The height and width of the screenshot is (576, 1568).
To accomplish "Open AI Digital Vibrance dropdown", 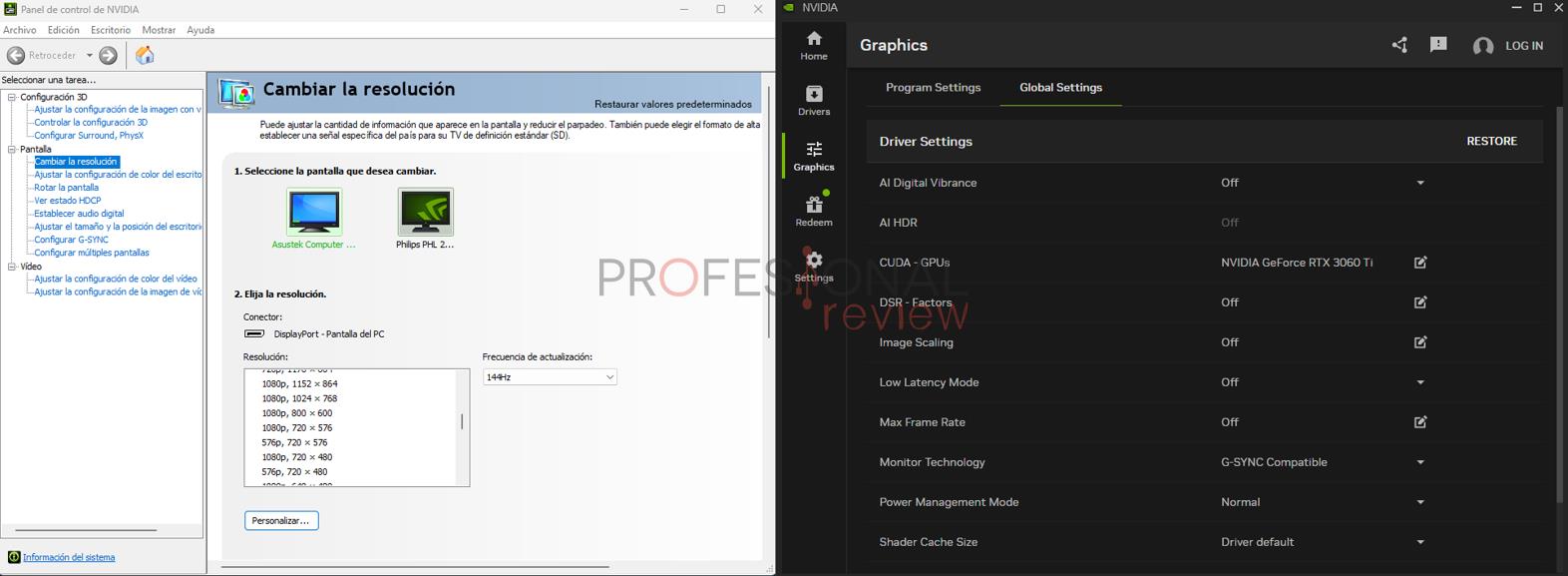I will point(1420,183).
